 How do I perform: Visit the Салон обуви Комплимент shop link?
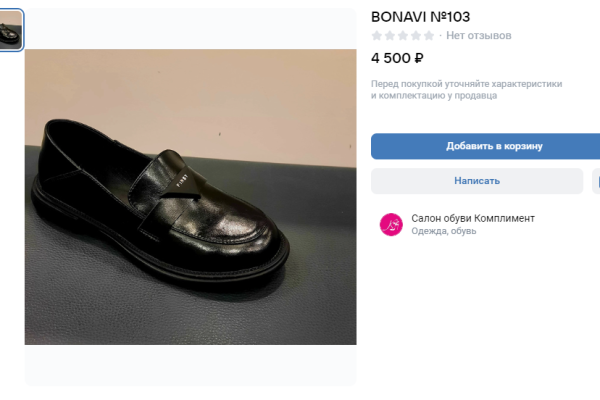point(473,218)
